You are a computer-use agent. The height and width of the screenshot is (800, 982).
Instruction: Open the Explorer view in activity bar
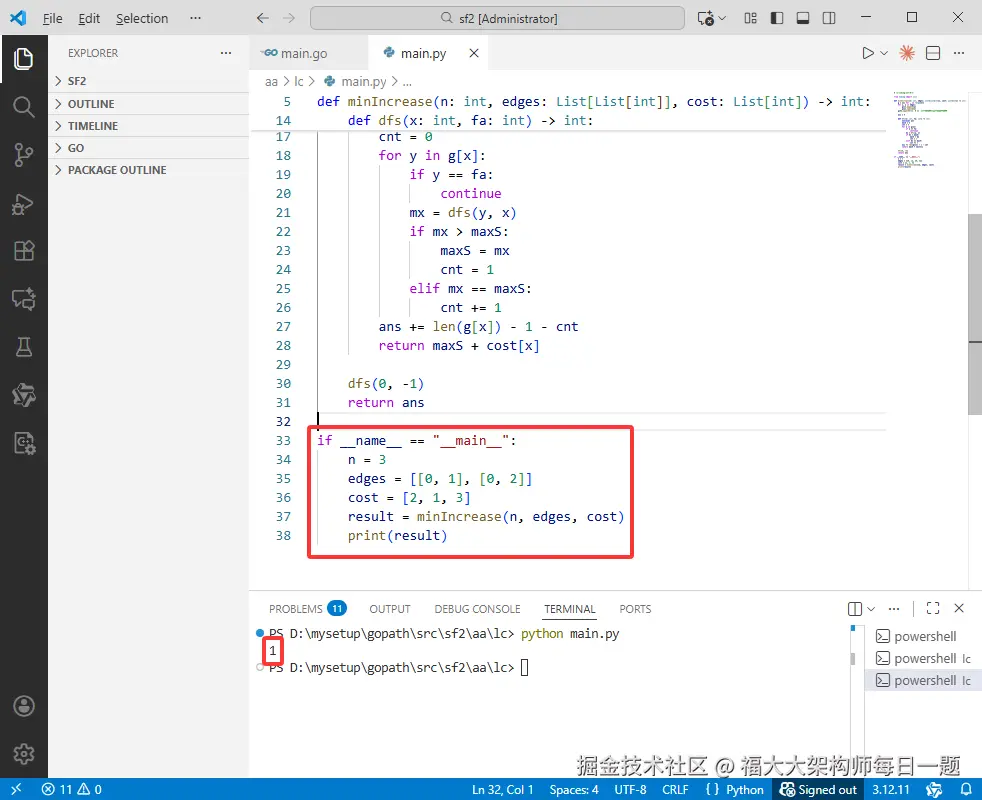click(24, 59)
